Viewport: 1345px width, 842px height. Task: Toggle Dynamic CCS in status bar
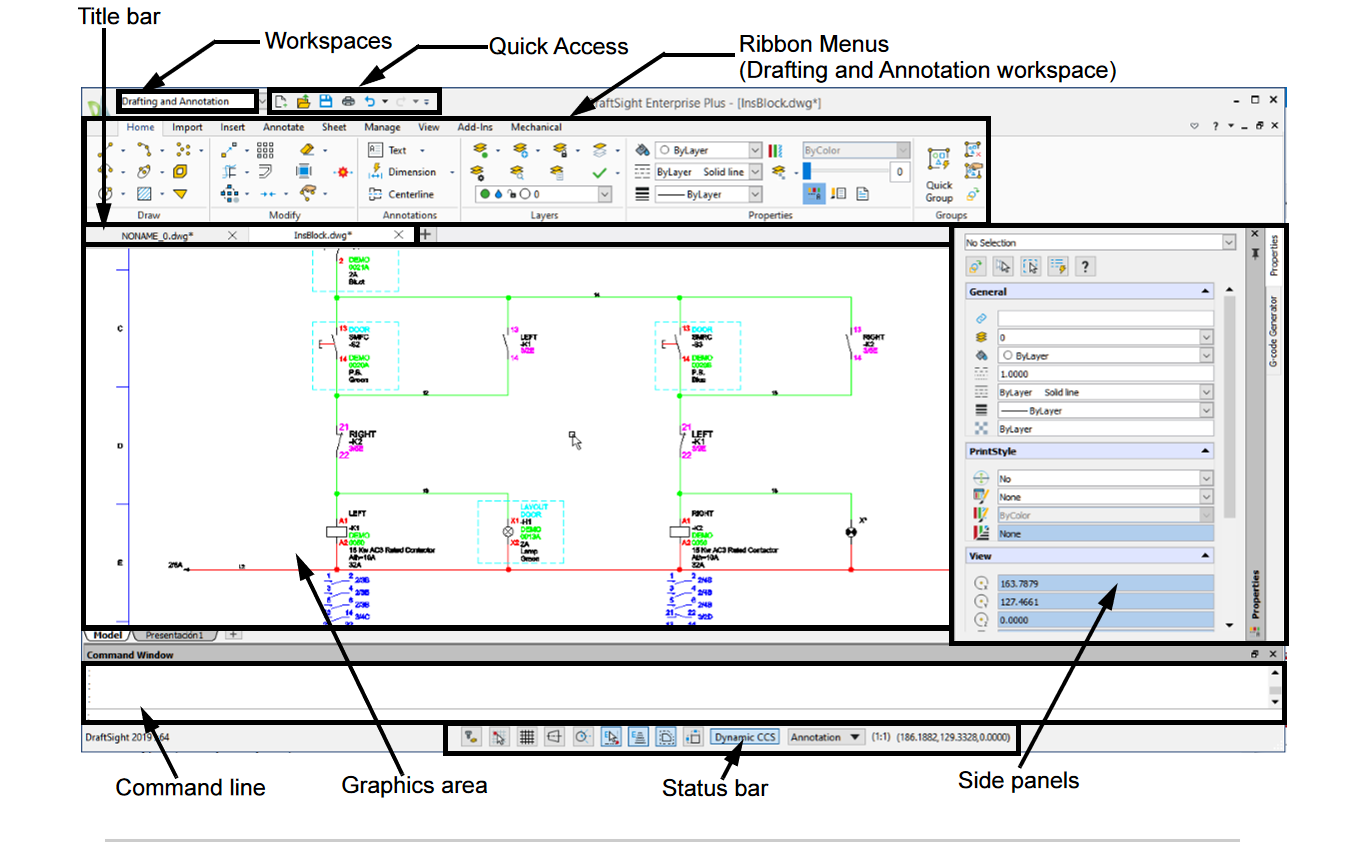(x=744, y=737)
